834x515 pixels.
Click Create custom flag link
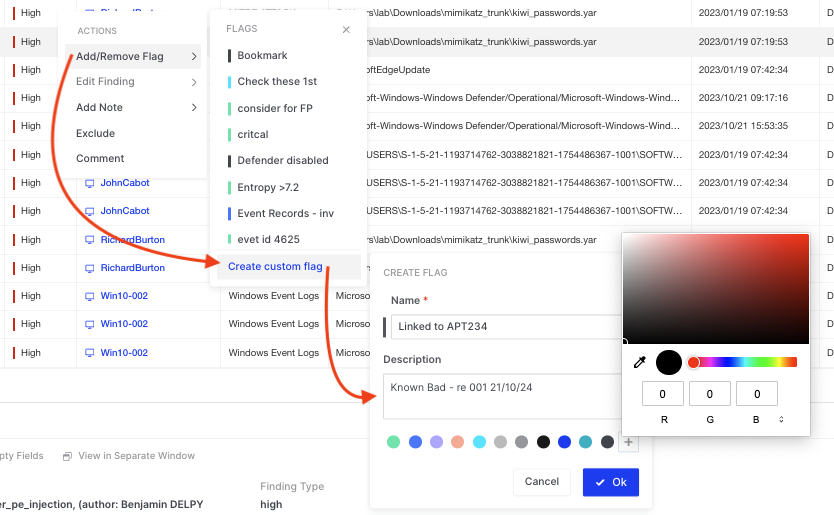275,266
